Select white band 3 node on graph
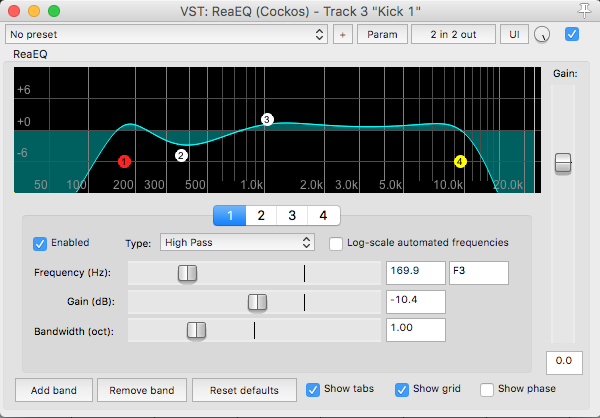Viewport: 600px width, 418px height. [267, 120]
